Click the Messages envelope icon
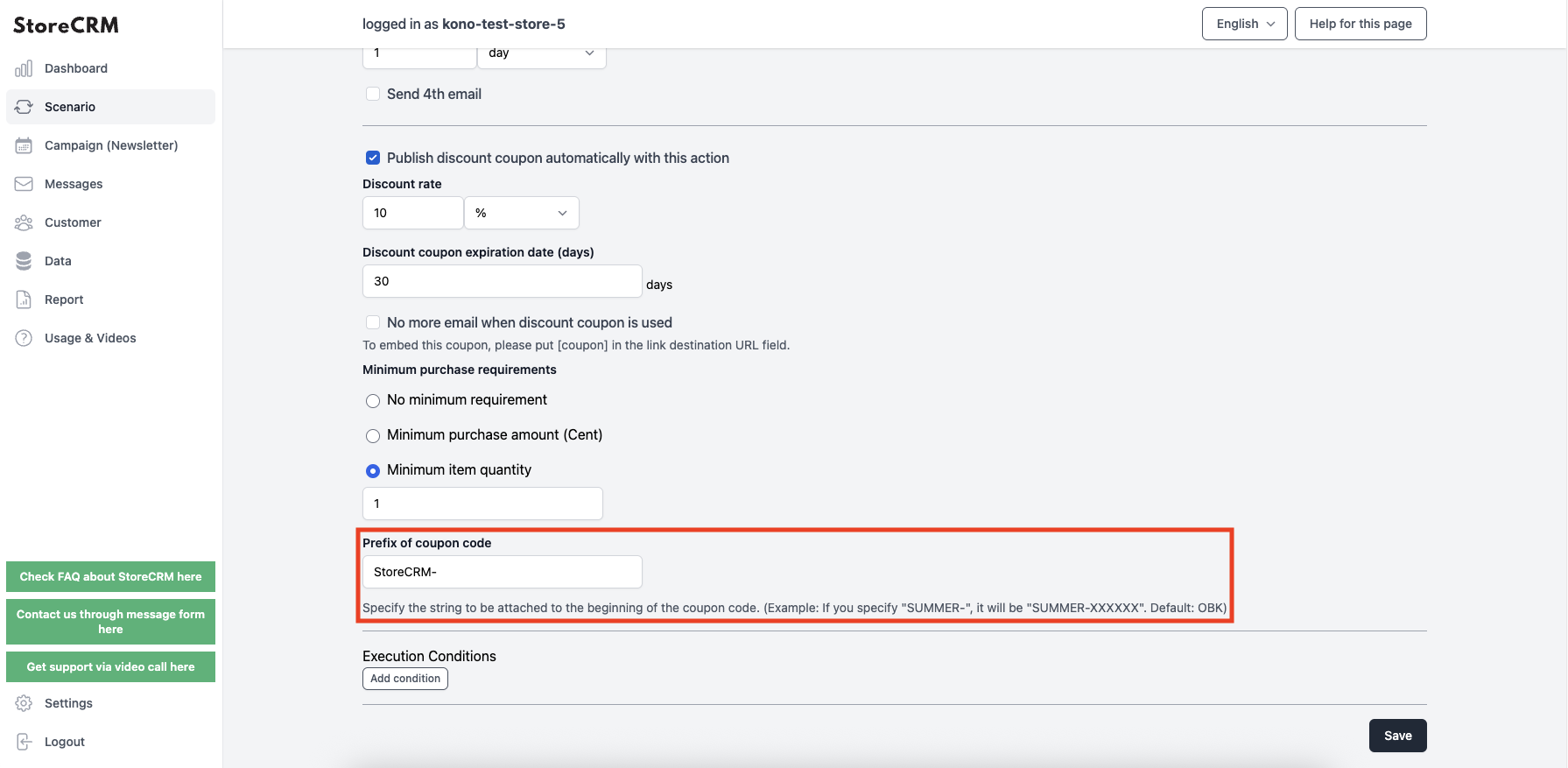The image size is (1568, 768). pyautogui.click(x=24, y=184)
